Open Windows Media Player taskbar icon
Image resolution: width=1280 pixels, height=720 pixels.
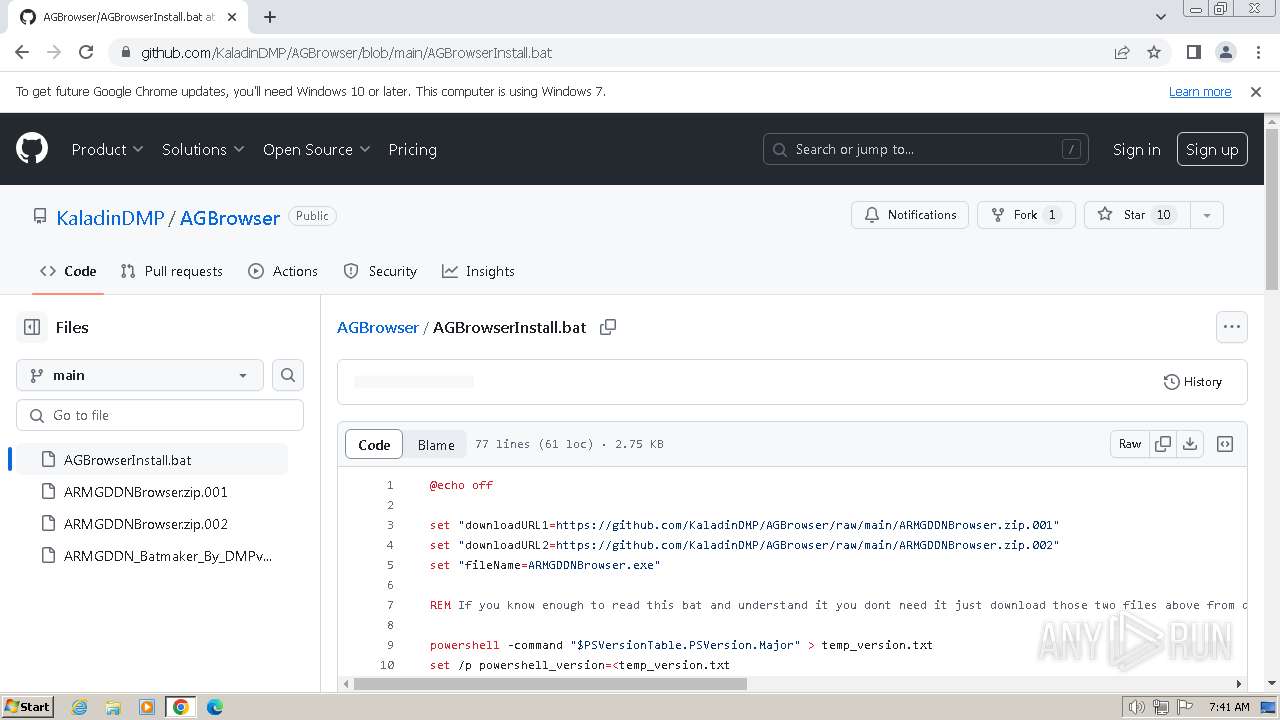click(x=147, y=707)
